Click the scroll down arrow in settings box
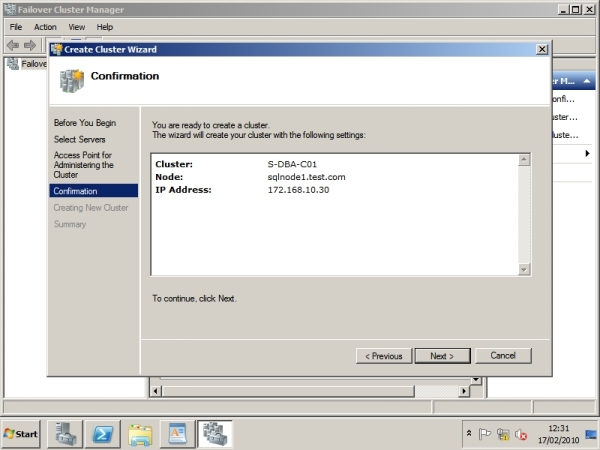 [x=524, y=269]
